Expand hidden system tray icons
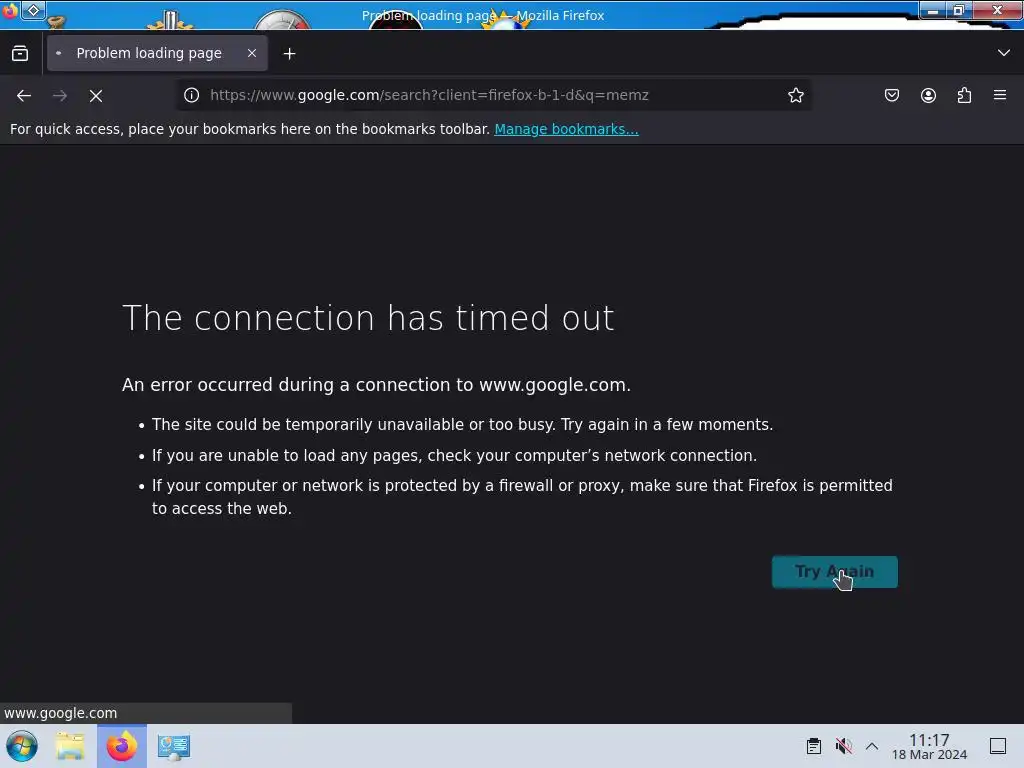 click(872, 746)
